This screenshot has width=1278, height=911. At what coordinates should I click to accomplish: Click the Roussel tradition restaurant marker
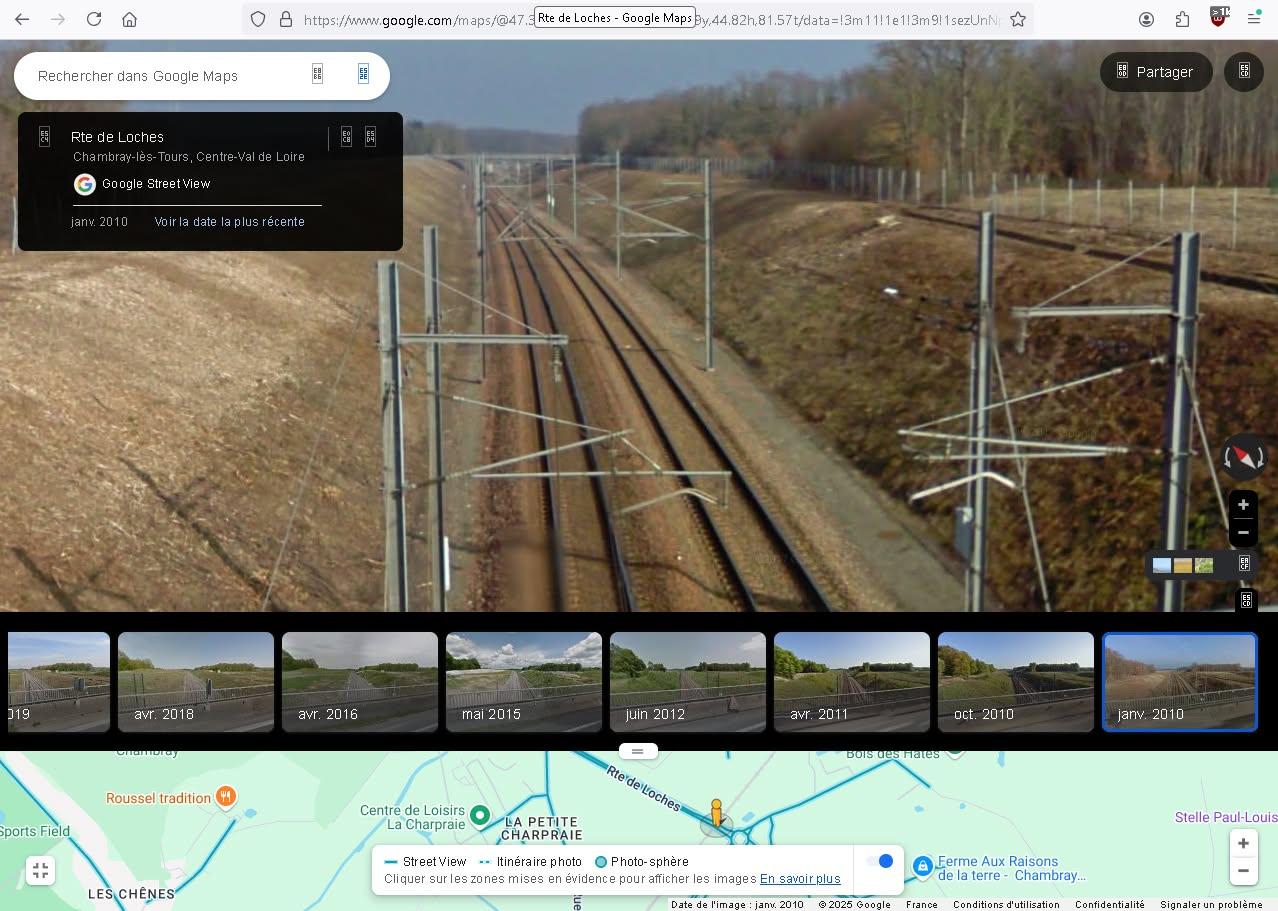[226, 797]
